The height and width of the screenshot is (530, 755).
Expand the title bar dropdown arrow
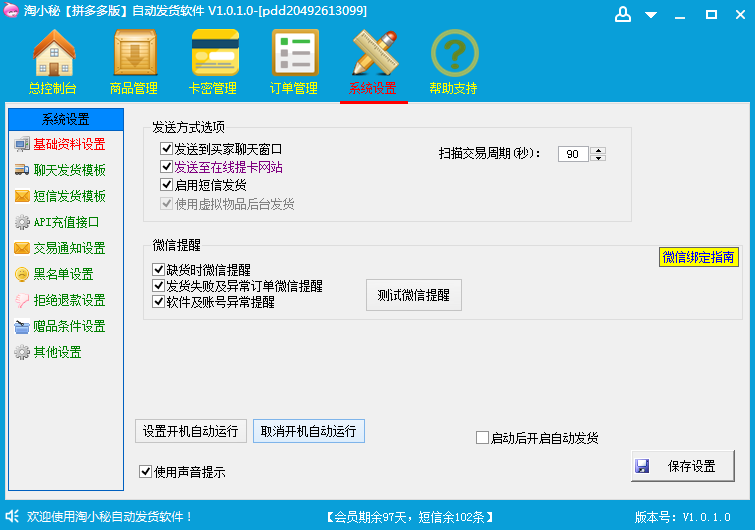651,15
